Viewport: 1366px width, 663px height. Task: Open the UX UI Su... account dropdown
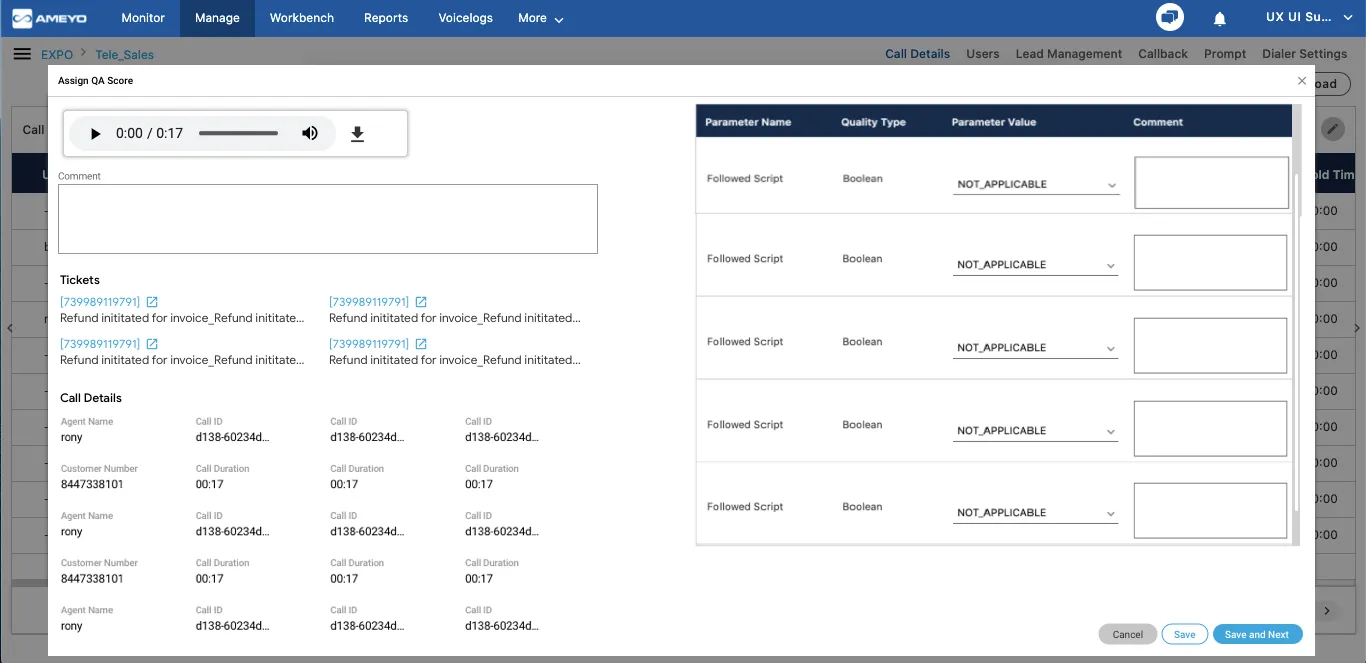[x=1310, y=18]
